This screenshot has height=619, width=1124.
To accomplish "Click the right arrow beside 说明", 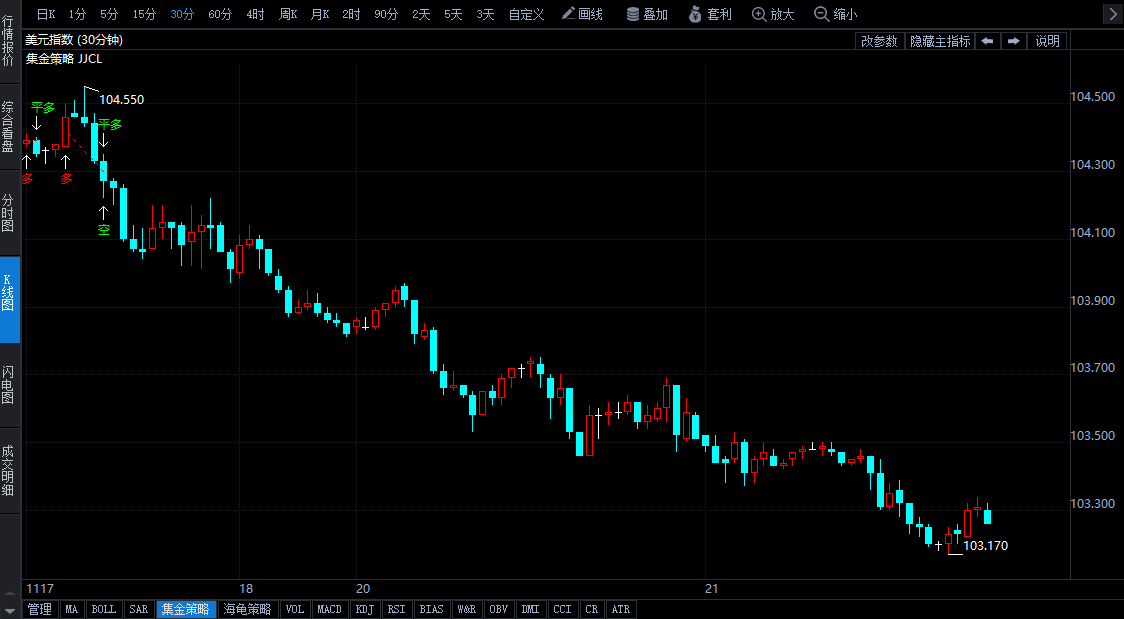I will (1014, 41).
